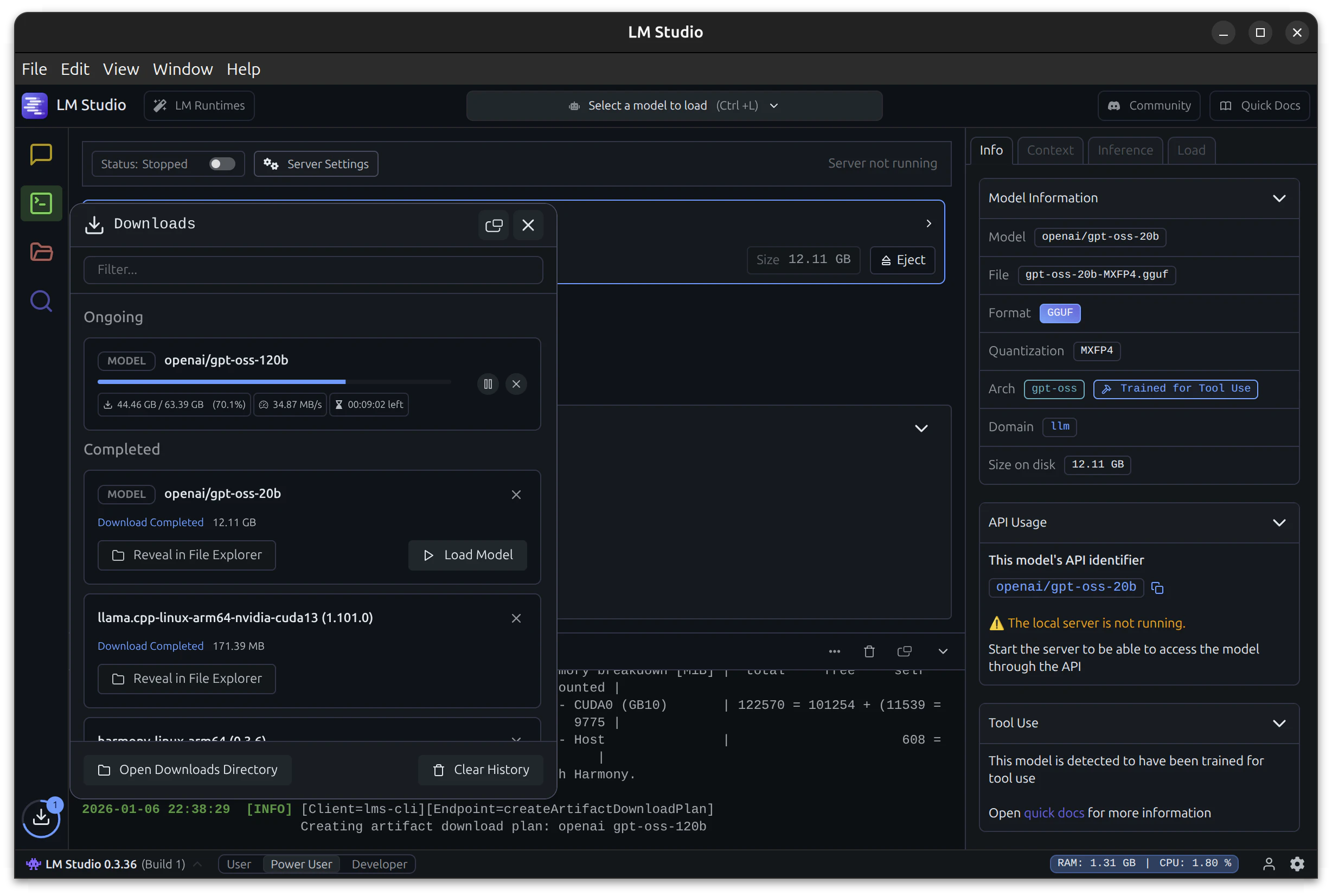Collapse the logs panel with its chevron
Image resolution: width=1332 pixels, height=896 pixels.
click(943, 651)
